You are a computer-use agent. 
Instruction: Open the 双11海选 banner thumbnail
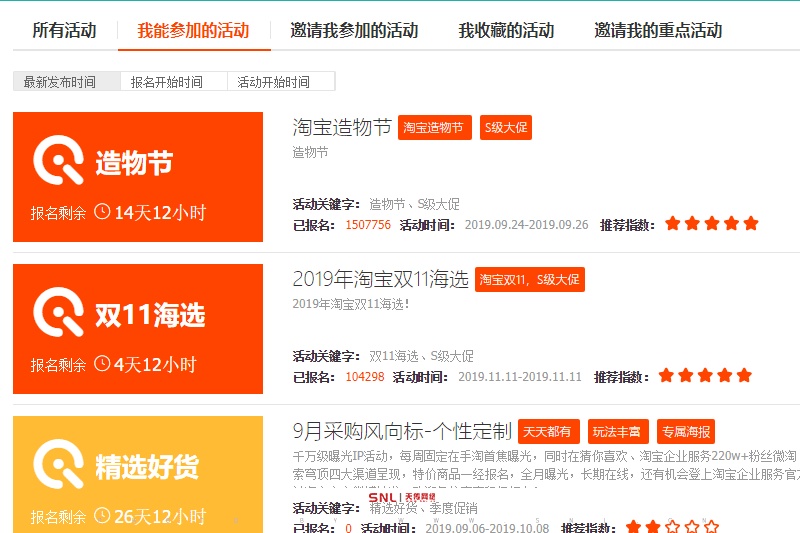point(138,329)
